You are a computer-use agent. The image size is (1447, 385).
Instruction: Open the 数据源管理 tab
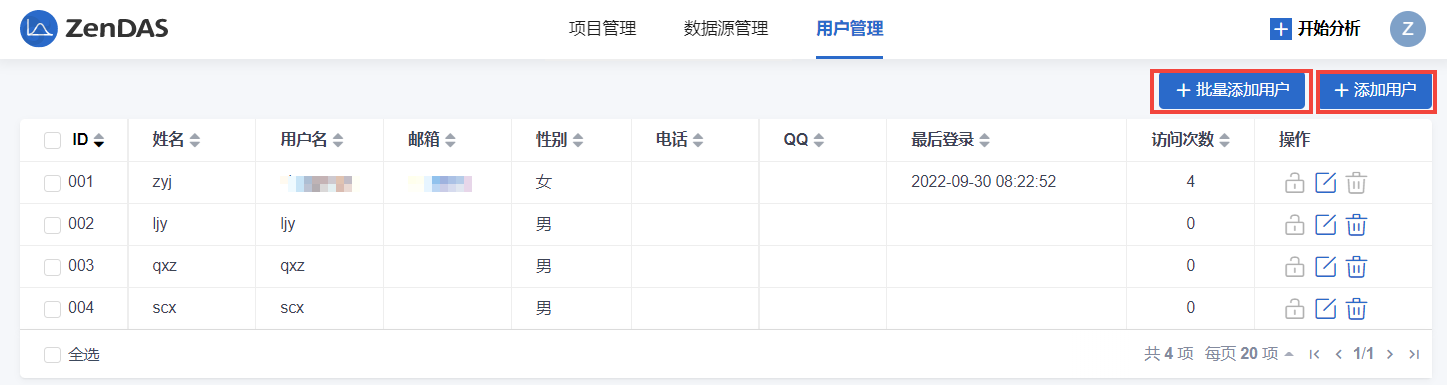(726, 29)
